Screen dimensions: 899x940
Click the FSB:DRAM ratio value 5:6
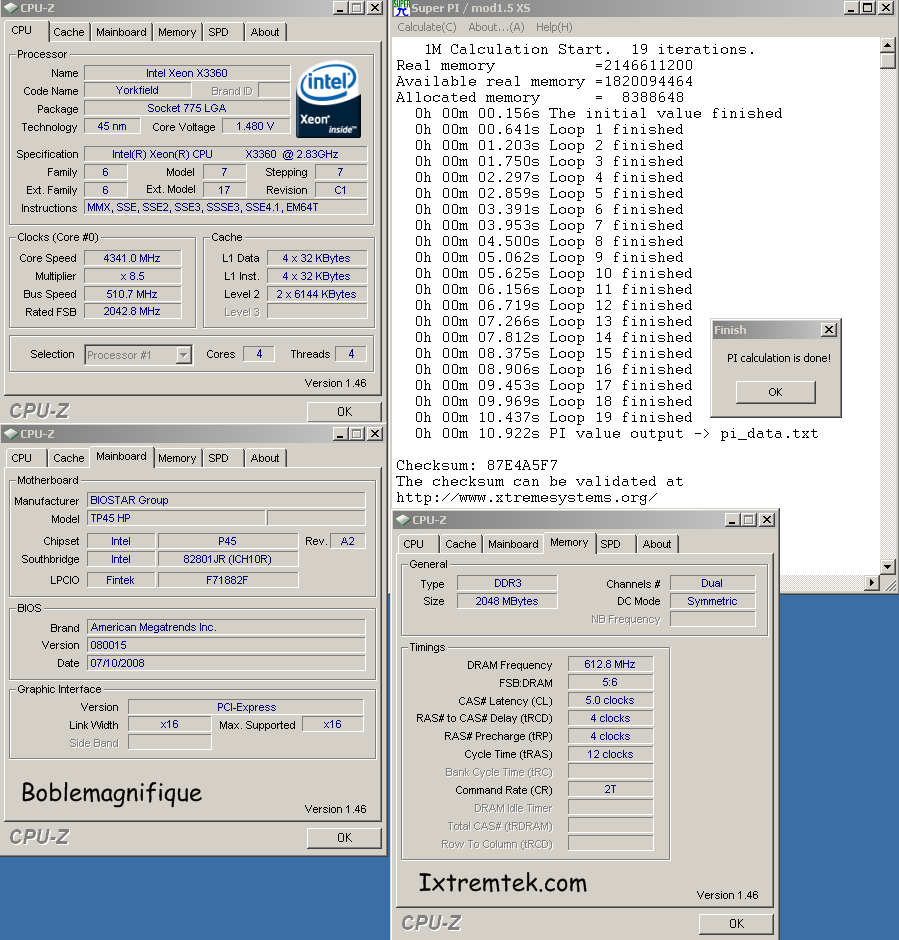610,682
